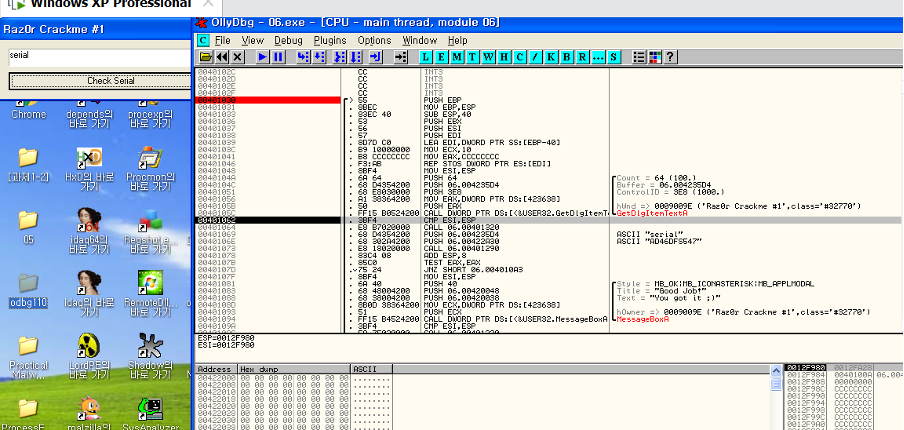The image size is (904, 430).
Task: Open the File menu
Action: (x=223, y=40)
